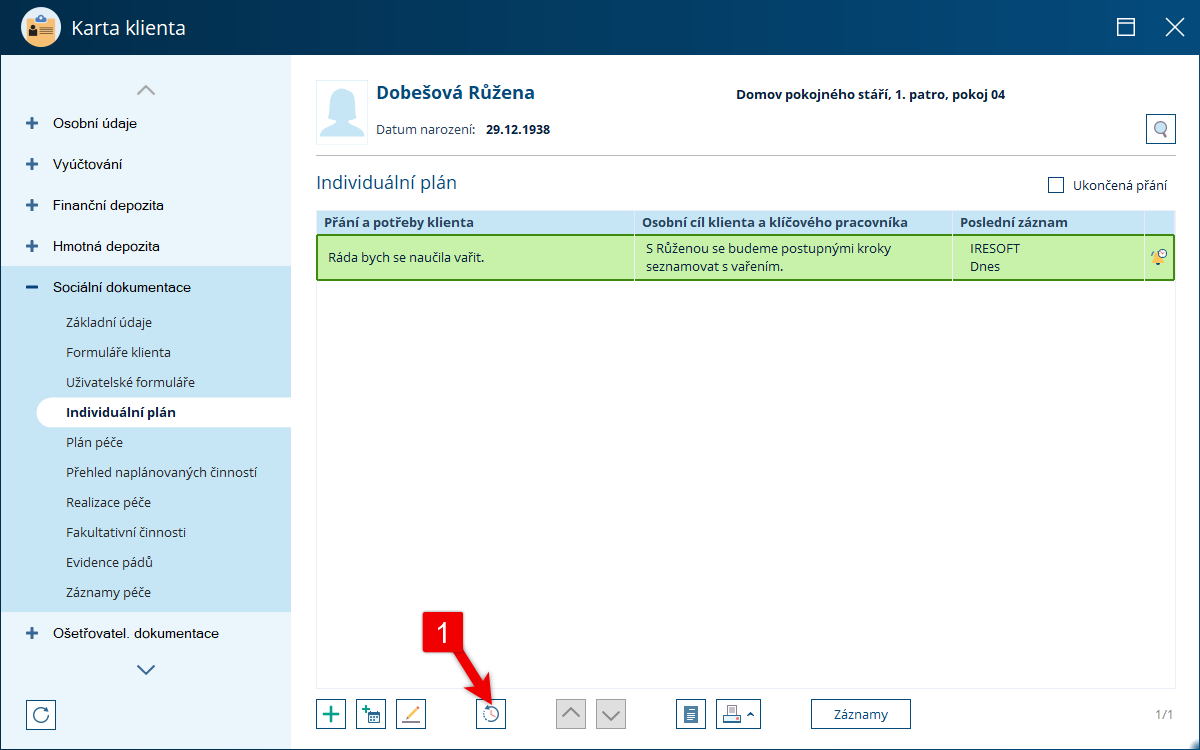1200x750 pixels.
Task: Click the magnifier search icon near client header
Action: (x=1160, y=129)
